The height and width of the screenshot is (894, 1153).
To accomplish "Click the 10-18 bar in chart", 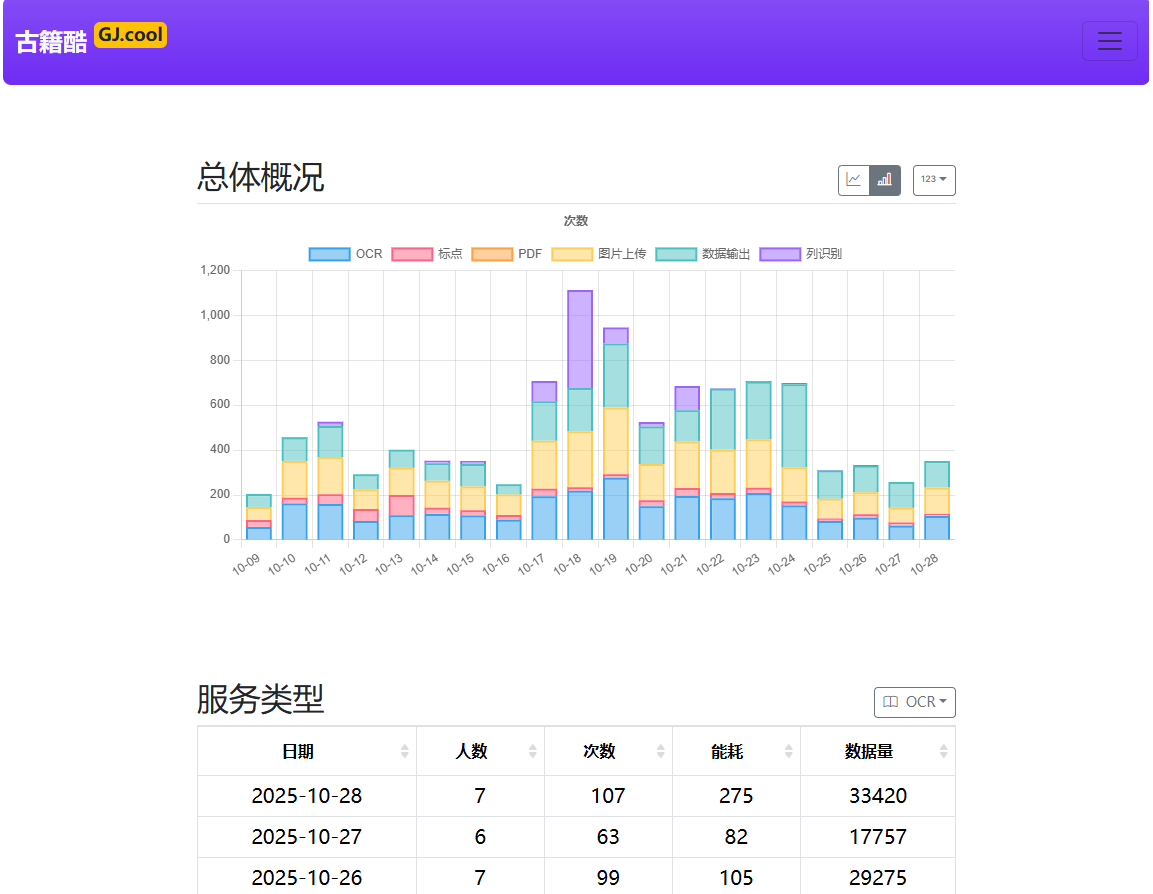I will click(580, 415).
